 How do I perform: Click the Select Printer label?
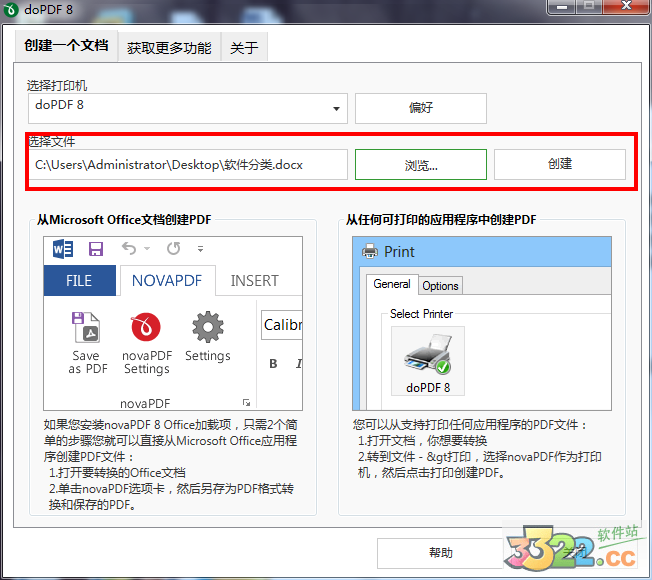coord(421,314)
